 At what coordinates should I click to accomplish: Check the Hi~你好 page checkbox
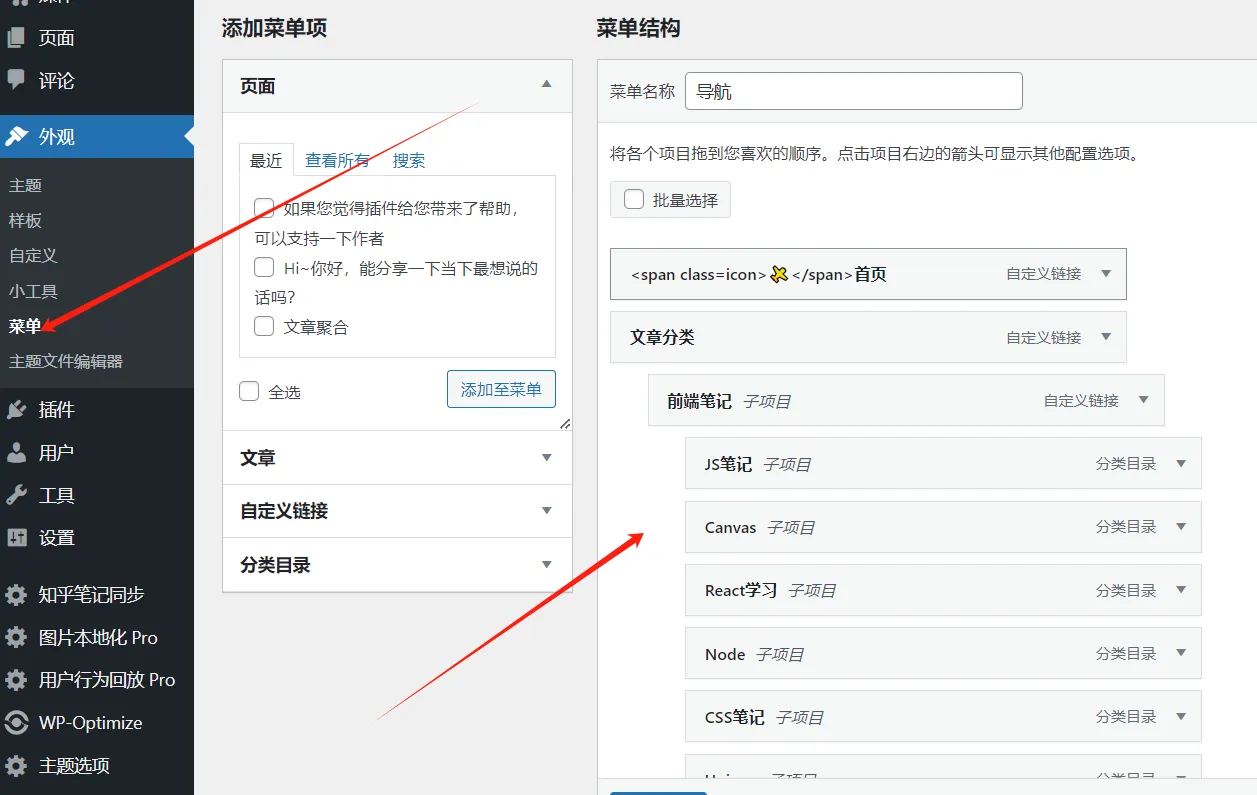264,267
